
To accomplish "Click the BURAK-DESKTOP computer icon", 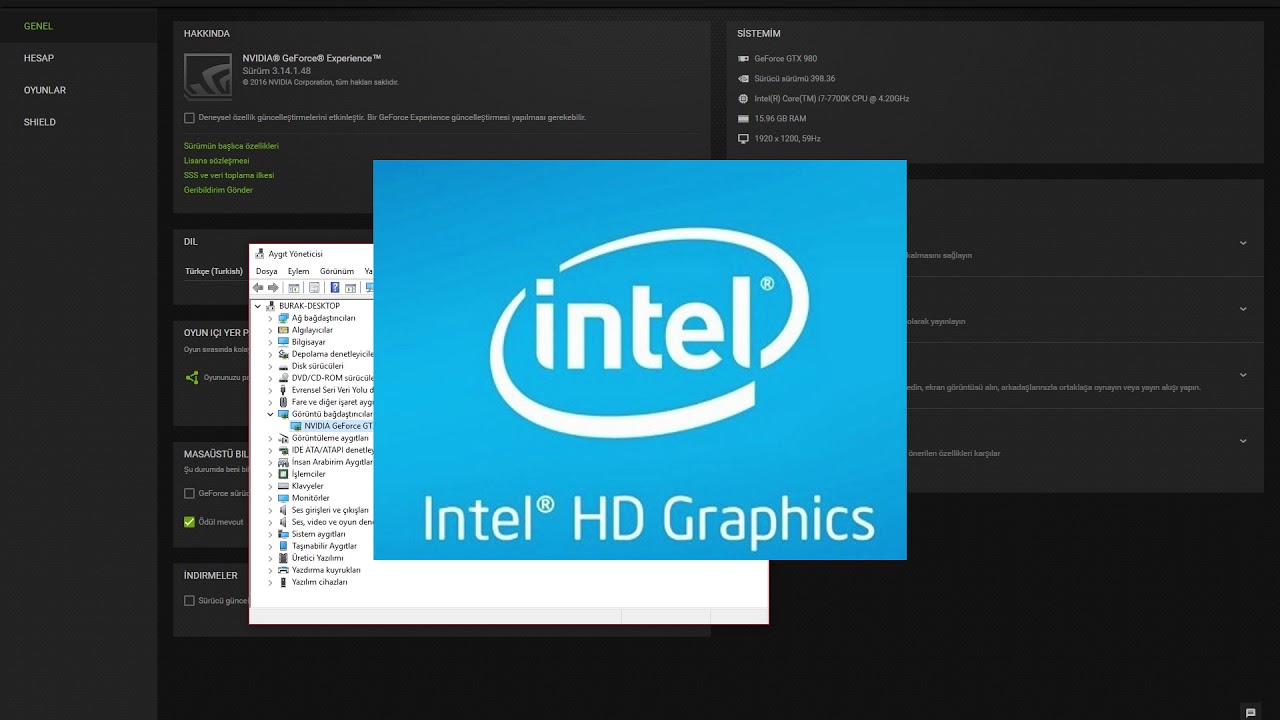I will (x=271, y=306).
